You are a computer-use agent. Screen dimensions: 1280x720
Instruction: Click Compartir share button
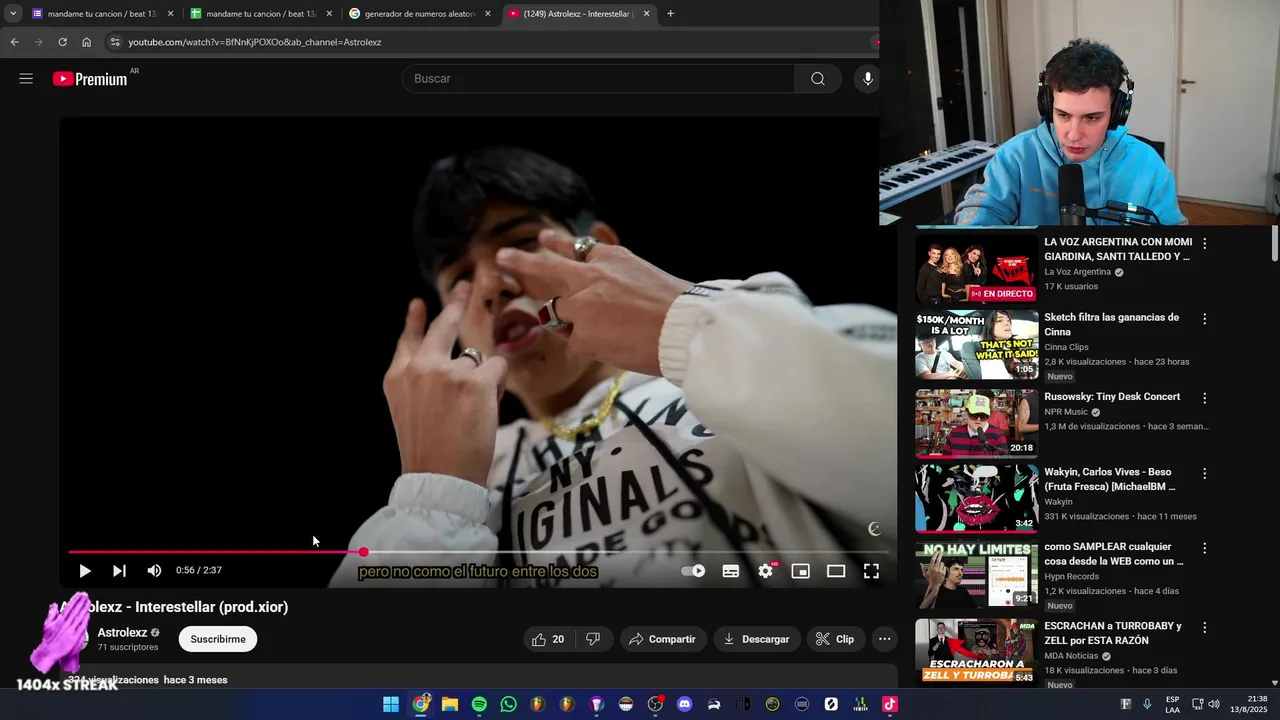tap(663, 639)
